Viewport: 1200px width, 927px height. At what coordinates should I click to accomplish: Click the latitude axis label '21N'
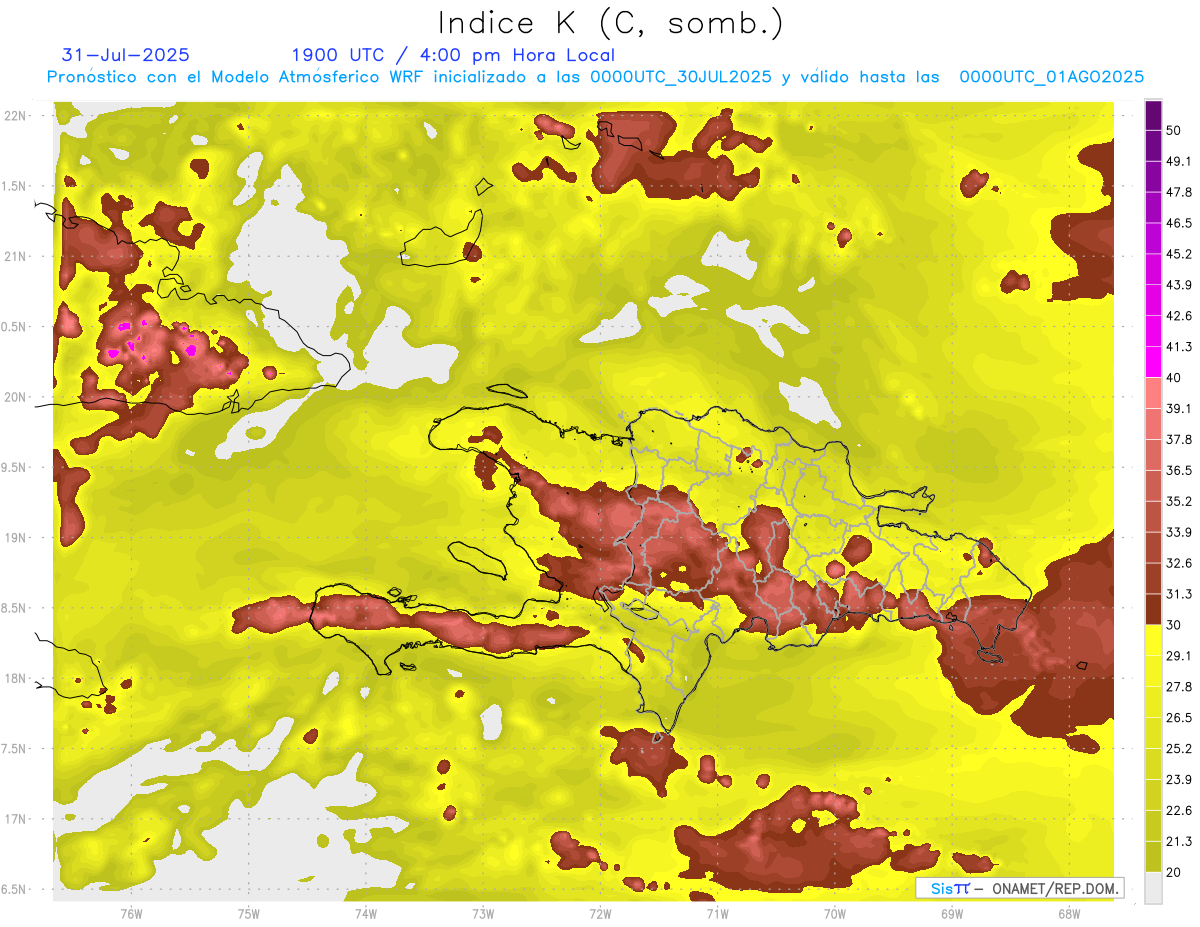[x=17, y=256]
